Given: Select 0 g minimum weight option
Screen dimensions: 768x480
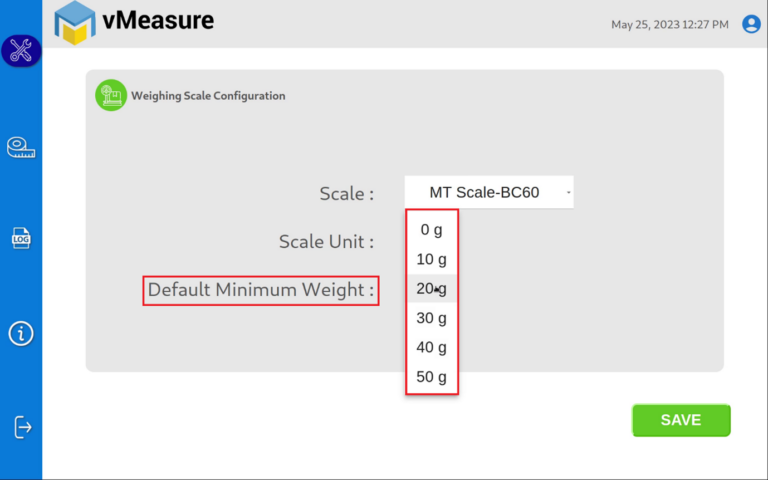Looking at the screenshot, I should [432, 229].
